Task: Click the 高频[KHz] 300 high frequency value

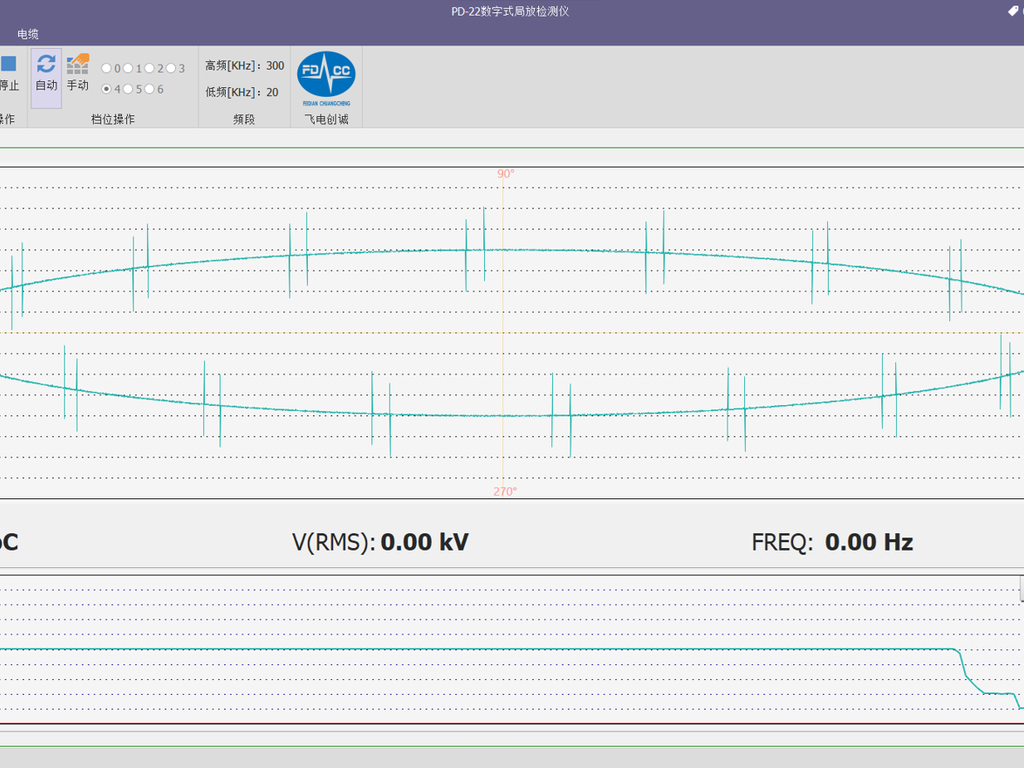Action: tap(274, 66)
